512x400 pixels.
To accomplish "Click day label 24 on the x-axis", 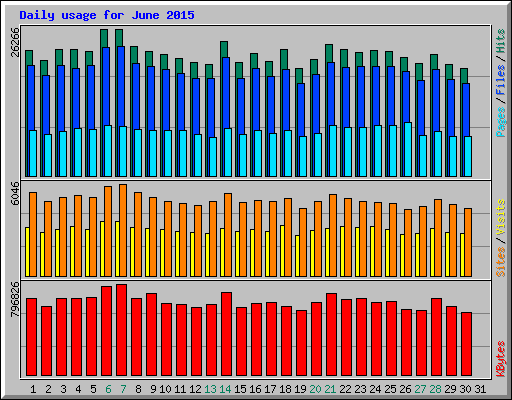I will click(375, 389).
